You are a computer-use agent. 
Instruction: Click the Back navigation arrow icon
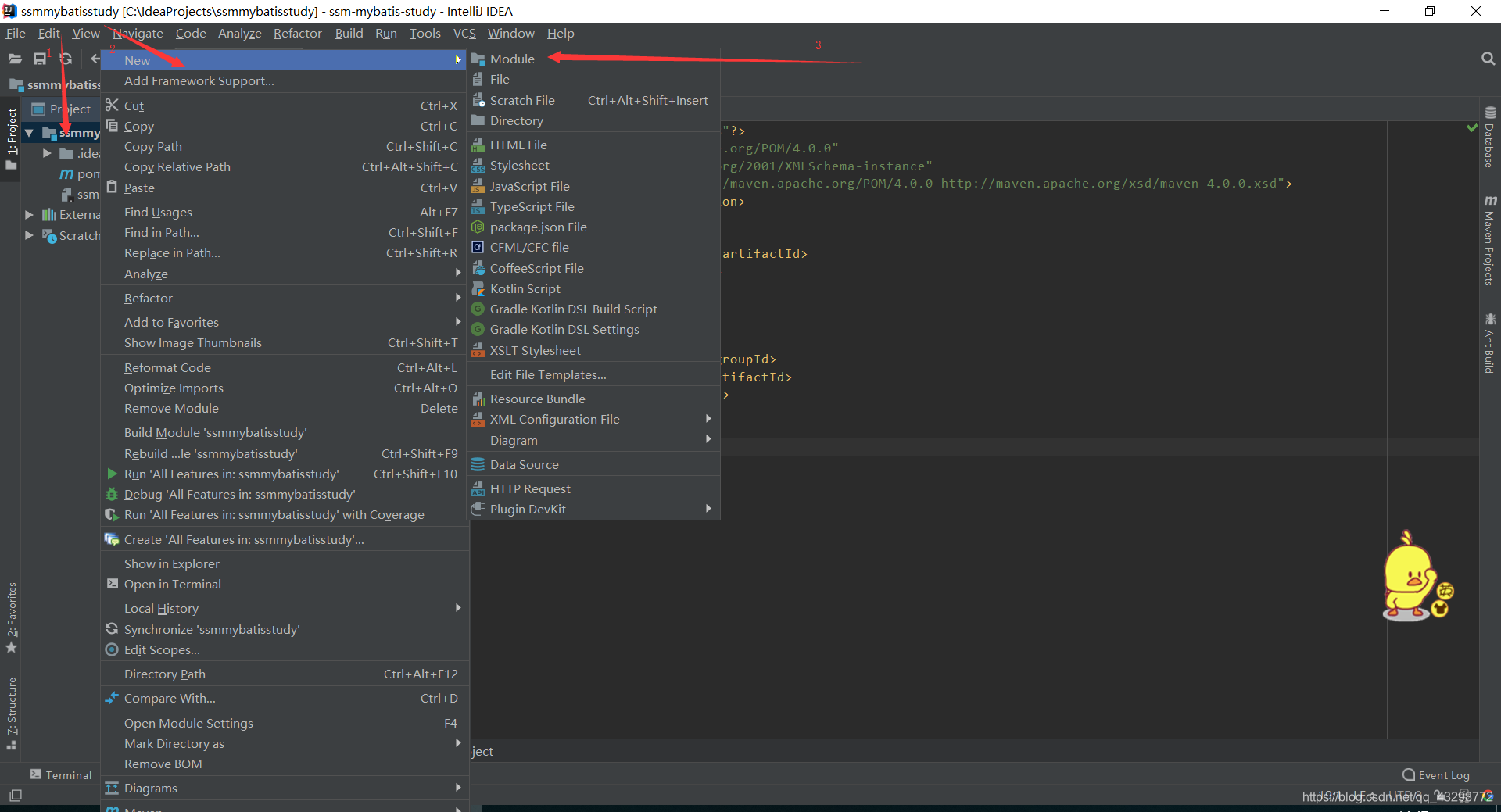[95, 59]
